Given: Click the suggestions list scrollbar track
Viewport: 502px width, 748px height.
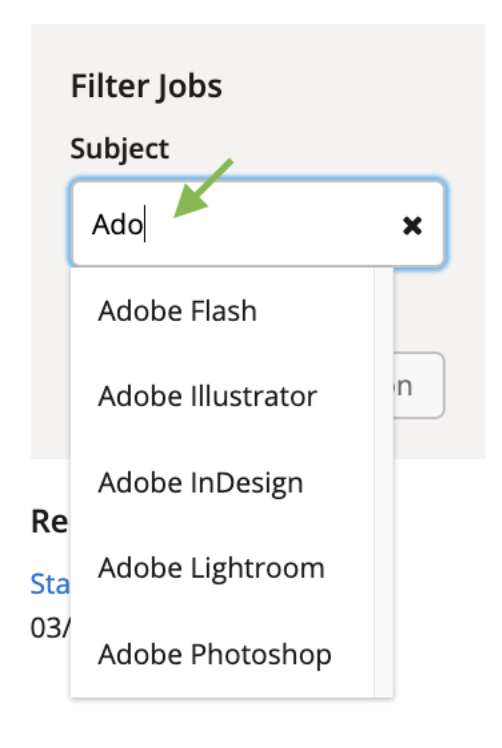Looking at the screenshot, I should [x=384, y=482].
